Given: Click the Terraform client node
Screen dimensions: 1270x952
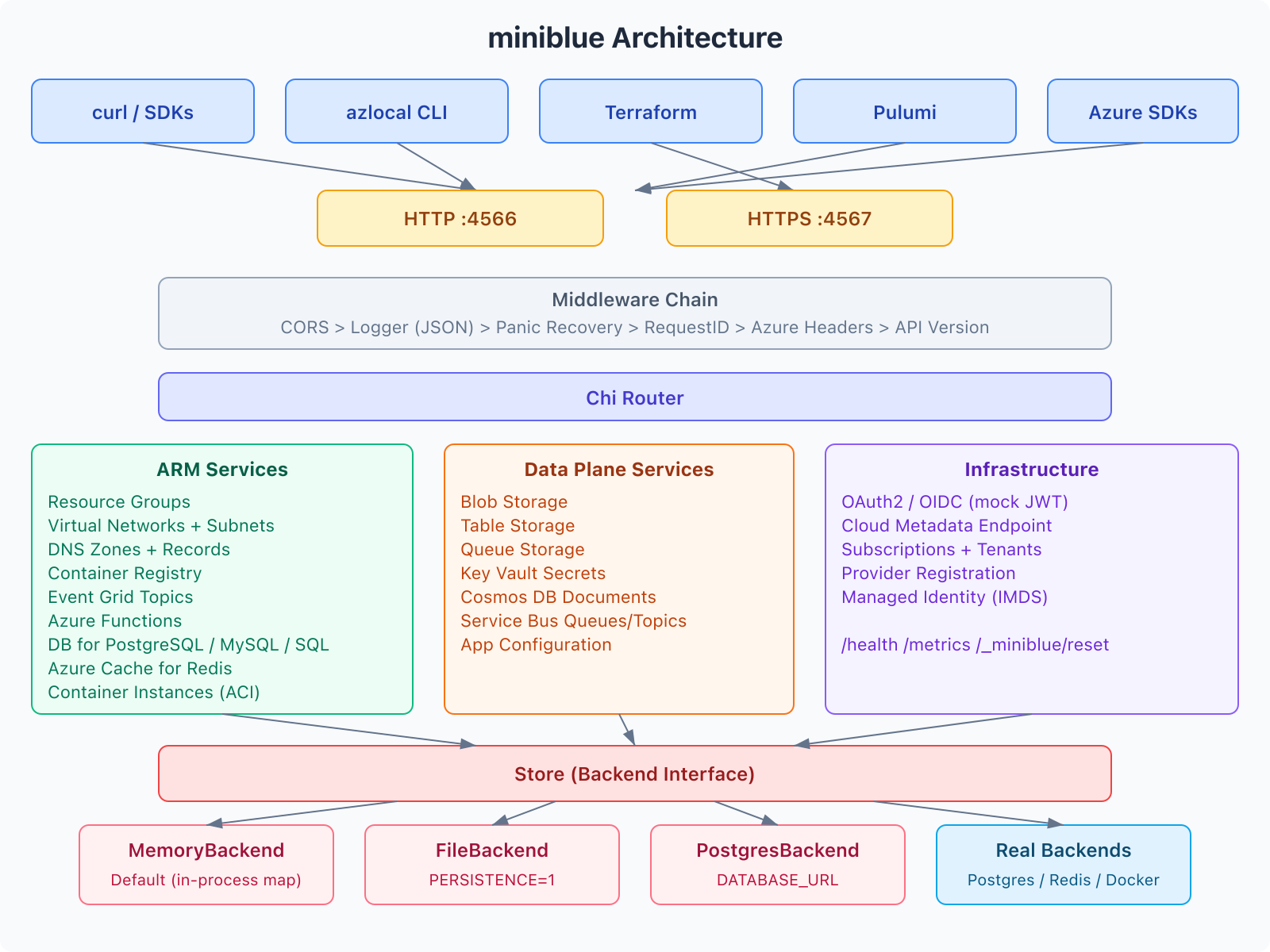Looking at the screenshot, I should [650, 112].
